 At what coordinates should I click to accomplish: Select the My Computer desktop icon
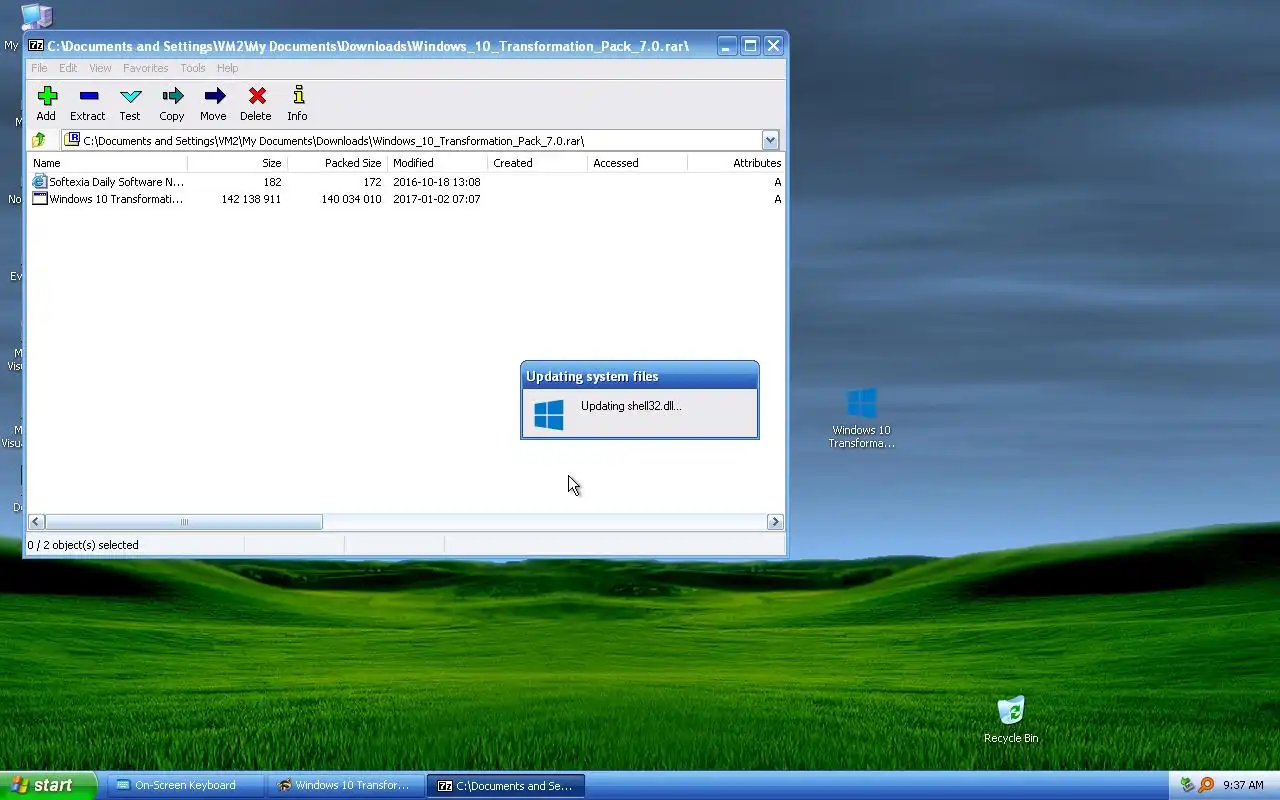click(x=37, y=15)
